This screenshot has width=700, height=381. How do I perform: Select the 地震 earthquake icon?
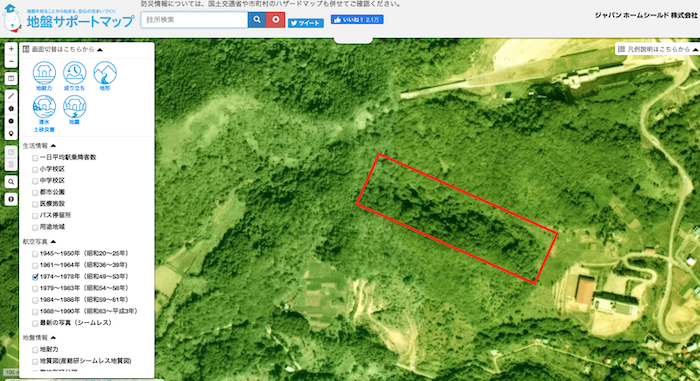pyautogui.click(x=75, y=107)
